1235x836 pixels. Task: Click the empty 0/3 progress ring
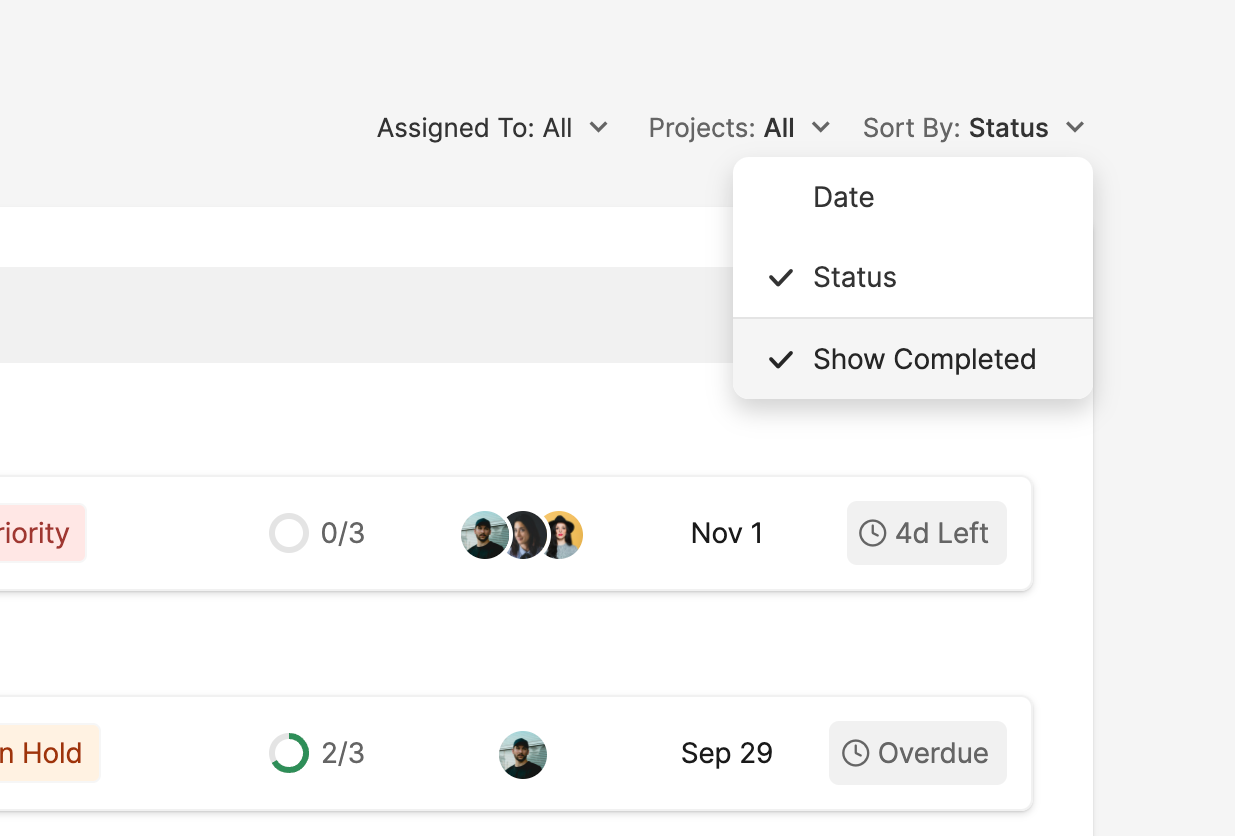pos(289,533)
